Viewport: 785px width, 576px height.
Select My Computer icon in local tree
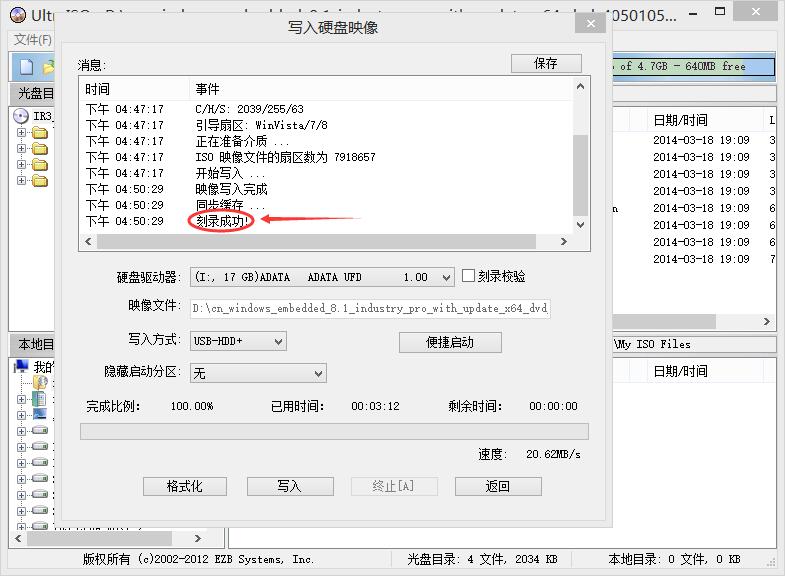[21, 367]
